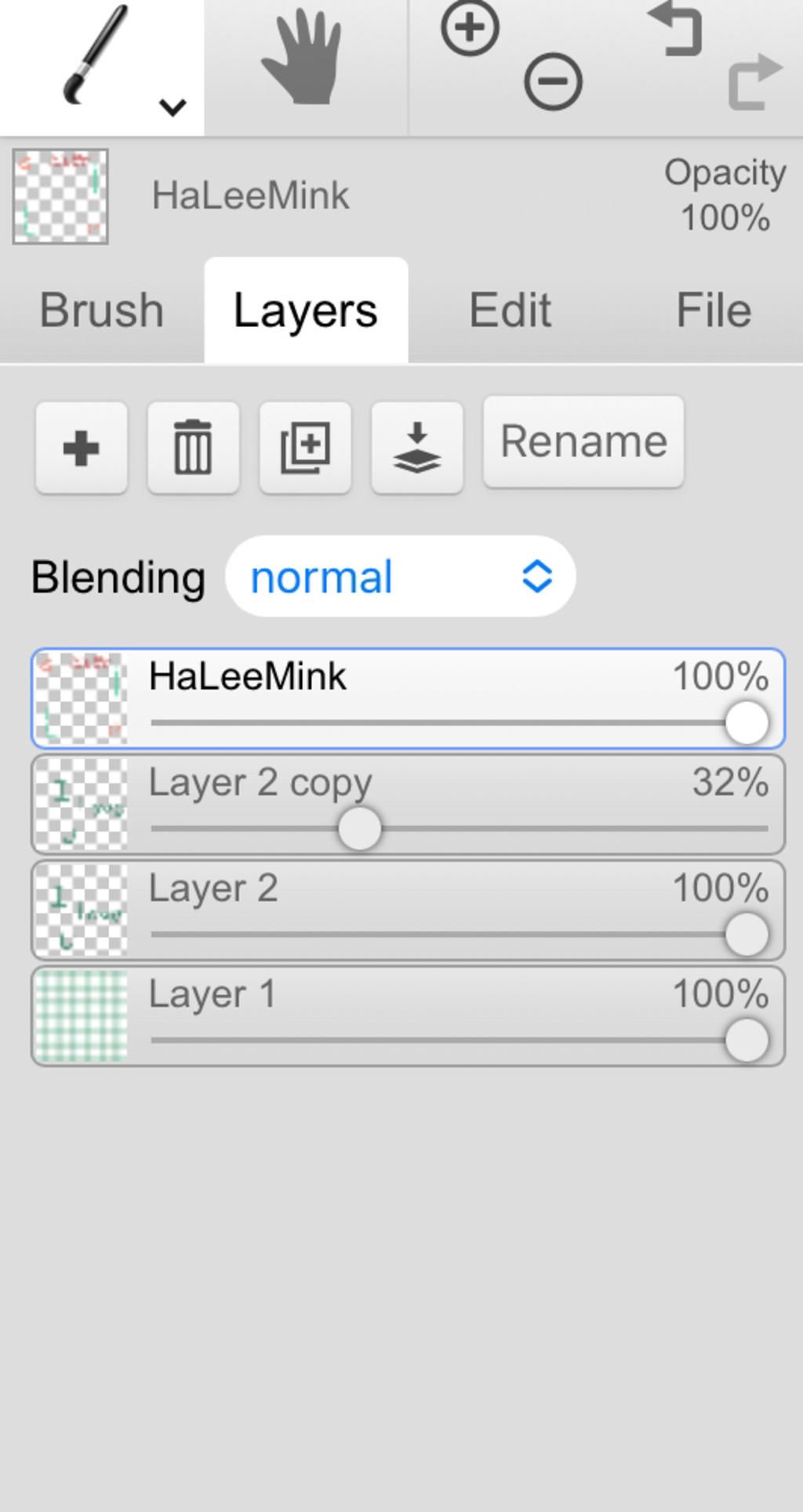This screenshot has height=1512, width=803.
Task: Undo the last action
Action: [675, 29]
